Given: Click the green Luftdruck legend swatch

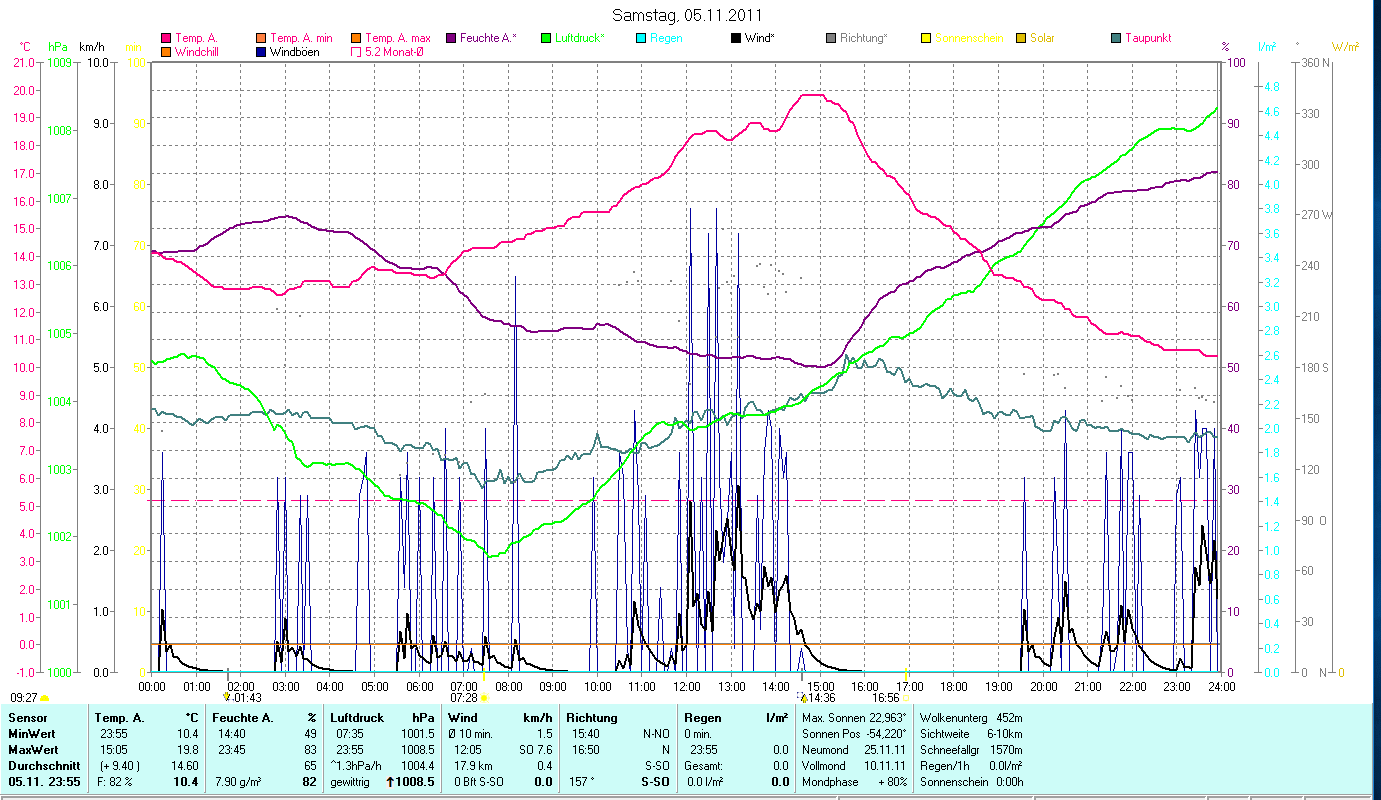Looking at the screenshot, I should point(546,39).
